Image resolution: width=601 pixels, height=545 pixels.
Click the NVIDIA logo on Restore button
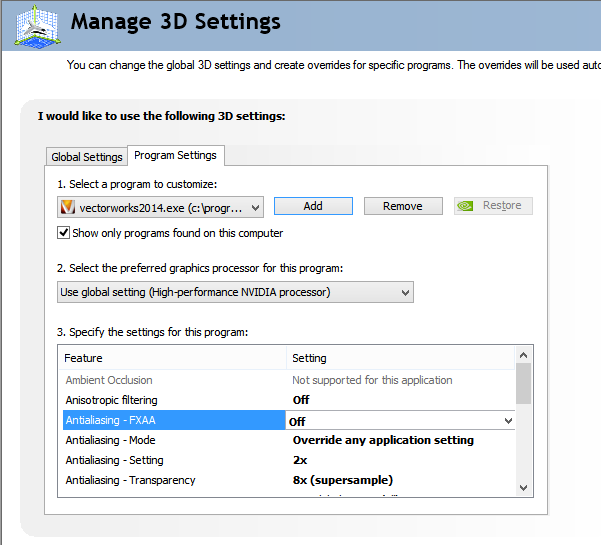465,206
